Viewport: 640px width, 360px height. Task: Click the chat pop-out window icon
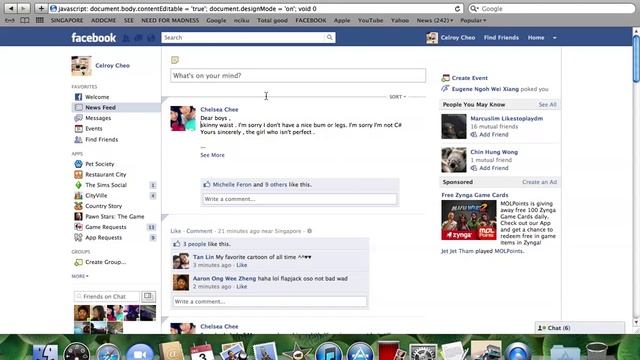click(x=148, y=296)
